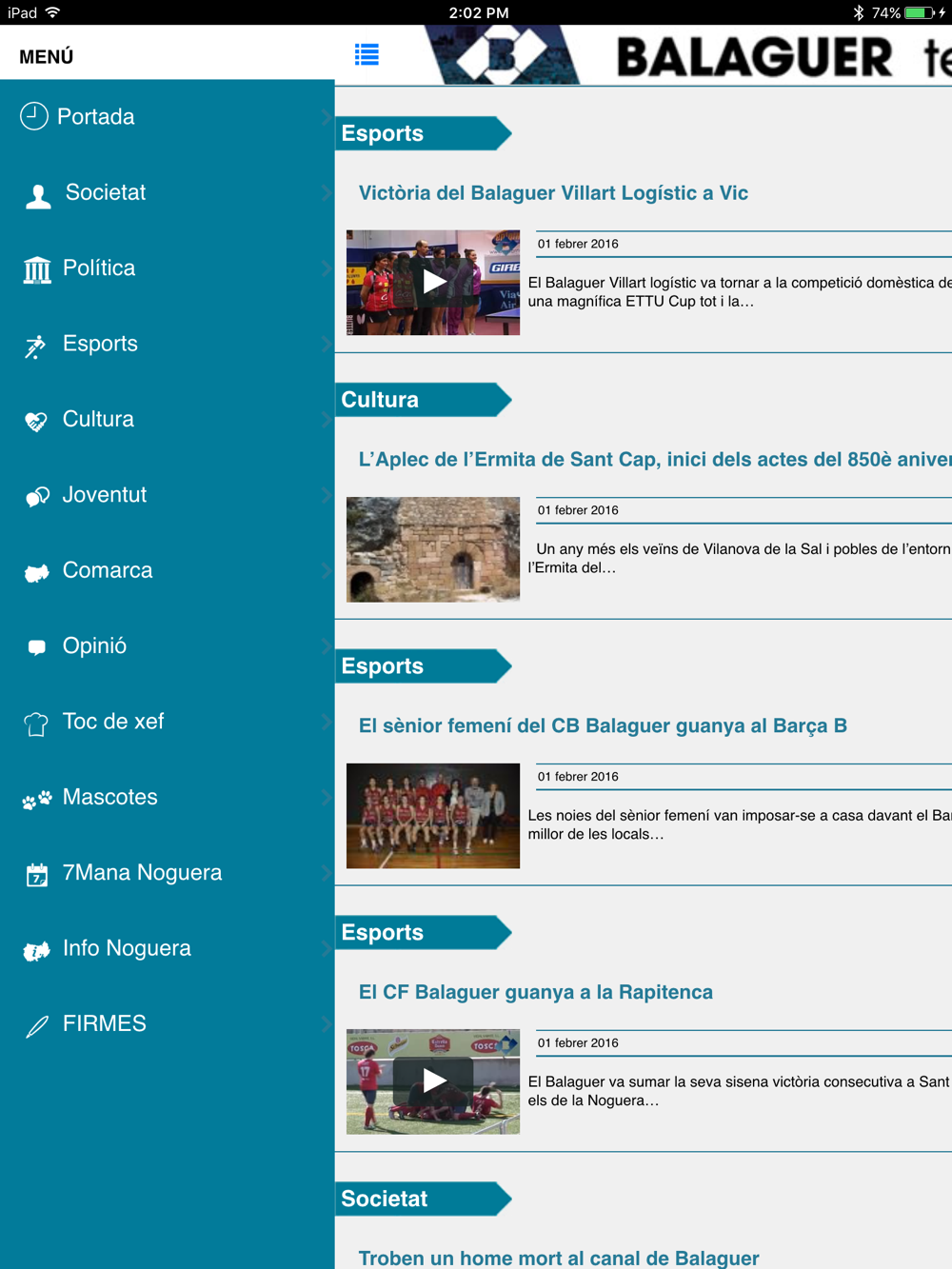952x1269 pixels.
Task: Click the Societat category tag
Action: 423,1199
